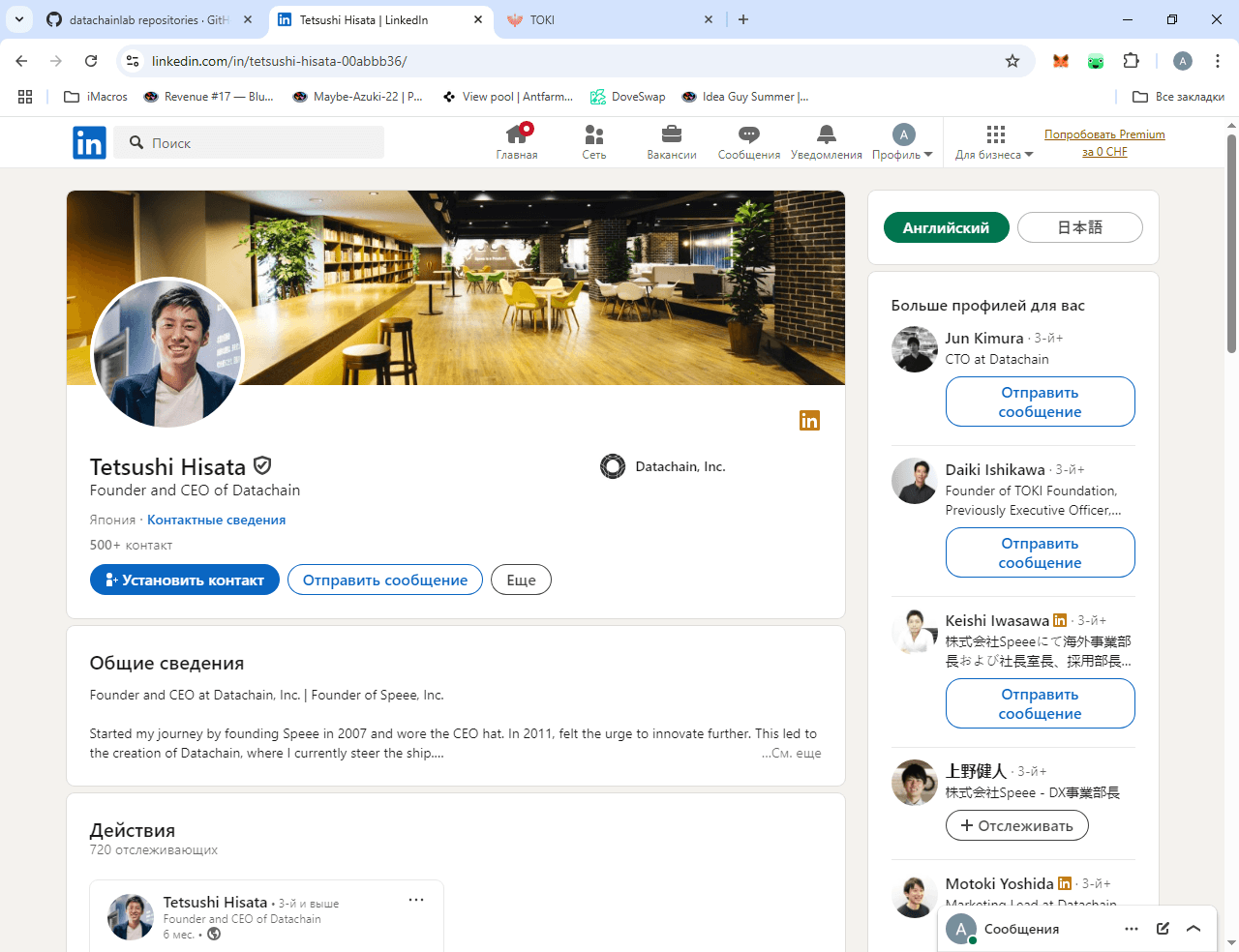Click Motoki Yoshida's Premium badge icon

pyautogui.click(x=1065, y=883)
